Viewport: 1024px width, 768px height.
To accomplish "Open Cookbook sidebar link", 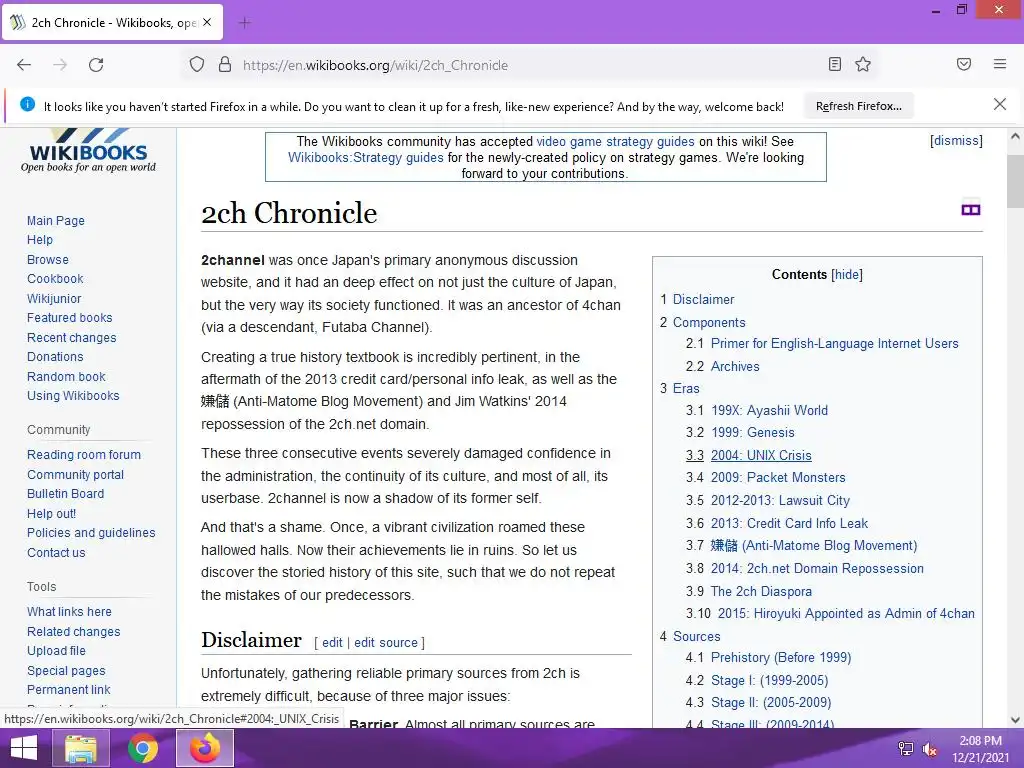I will [x=55, y=278].
